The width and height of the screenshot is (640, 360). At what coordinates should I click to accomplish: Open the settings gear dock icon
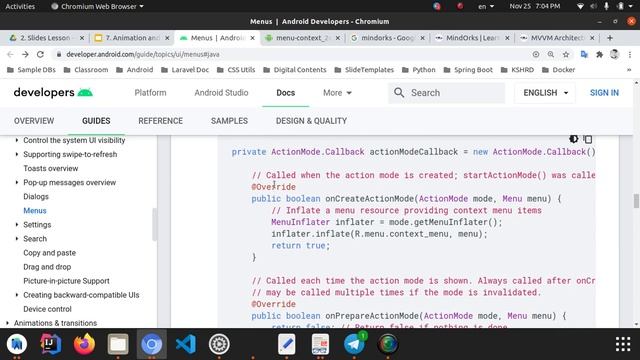pos(219,344)
